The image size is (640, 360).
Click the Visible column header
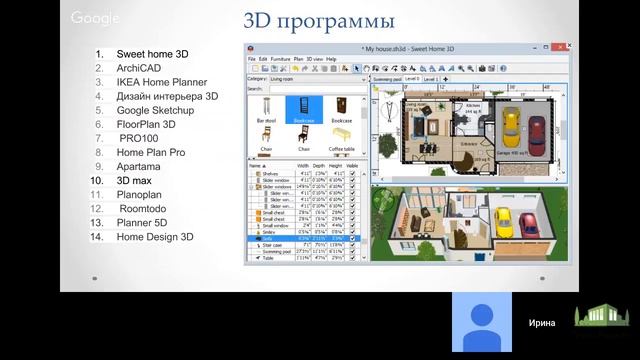tap(352, 166)
